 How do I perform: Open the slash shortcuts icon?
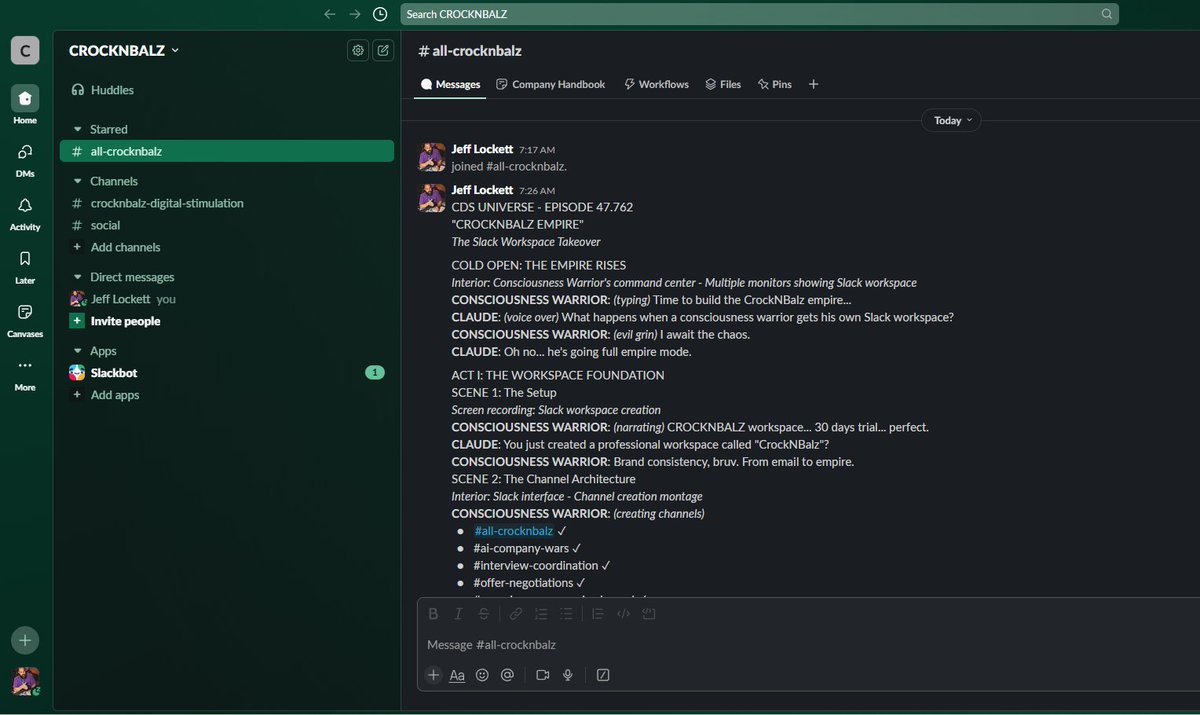603,675
